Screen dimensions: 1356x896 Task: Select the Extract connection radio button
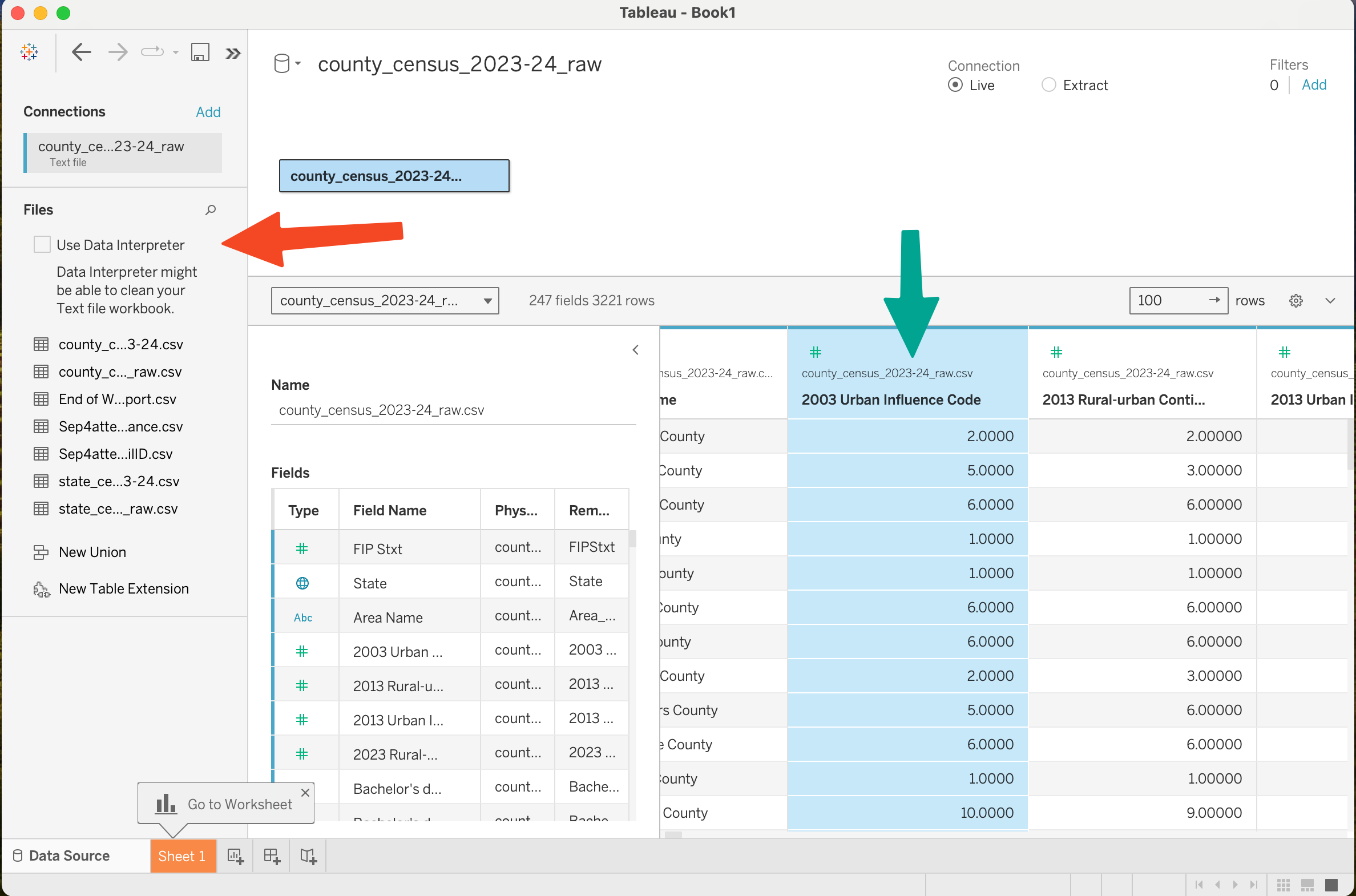[x=1048, y=85]
